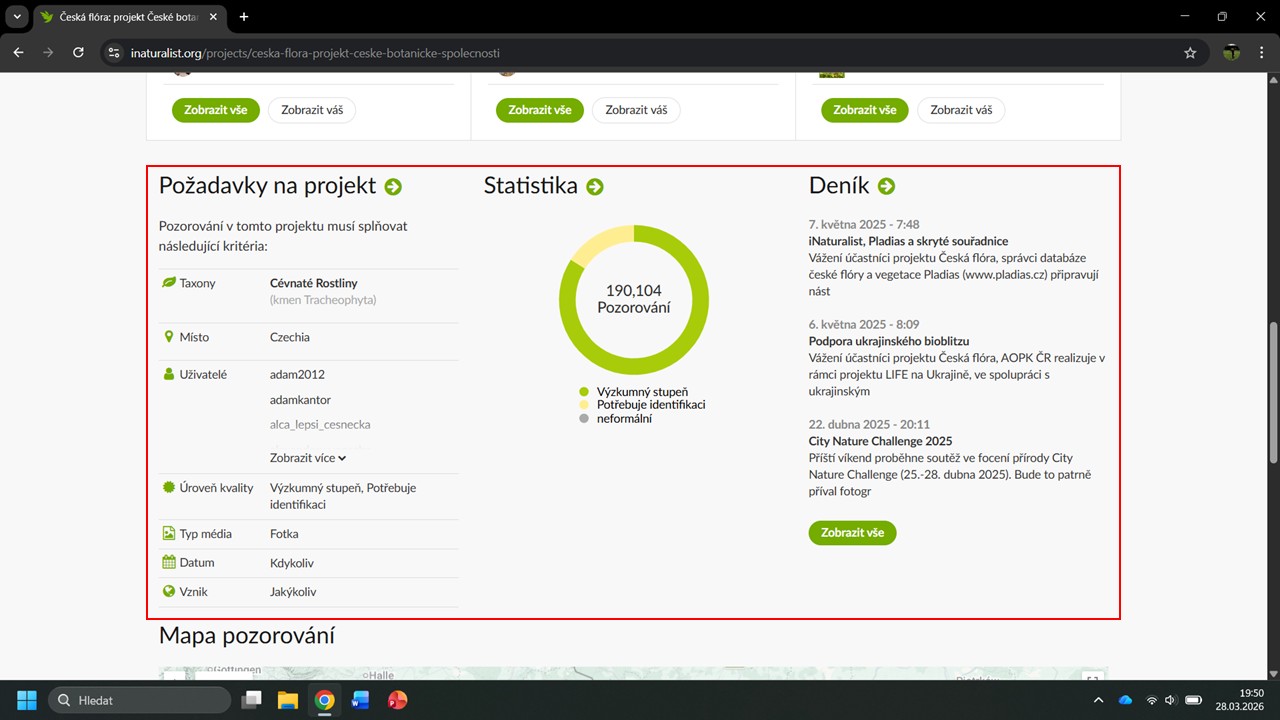Open Statistika via its green arrow icon
The height and width of the screenshot is (720, 1280).
tap(595, 187)
